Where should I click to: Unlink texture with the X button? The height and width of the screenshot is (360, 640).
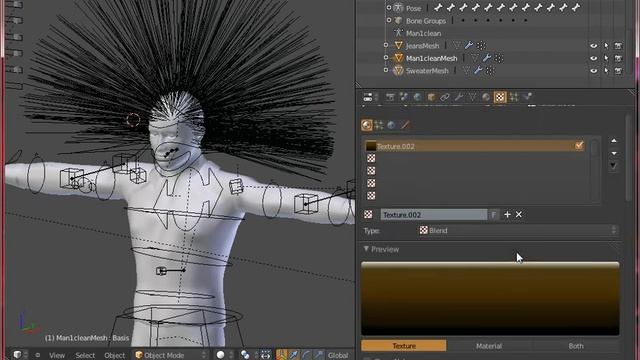point(518,214)
